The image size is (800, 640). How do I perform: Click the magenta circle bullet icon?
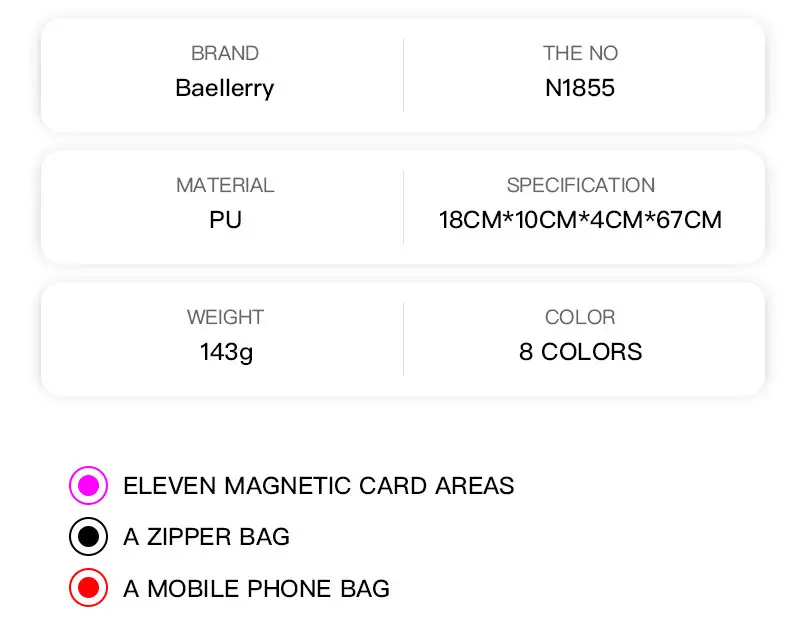point(88,485)
